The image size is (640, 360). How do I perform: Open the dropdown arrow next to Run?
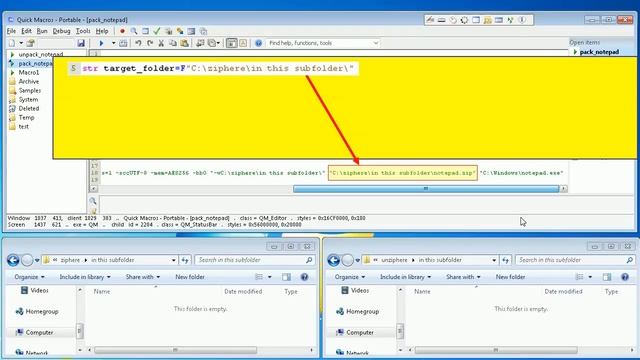coord(113,43)
